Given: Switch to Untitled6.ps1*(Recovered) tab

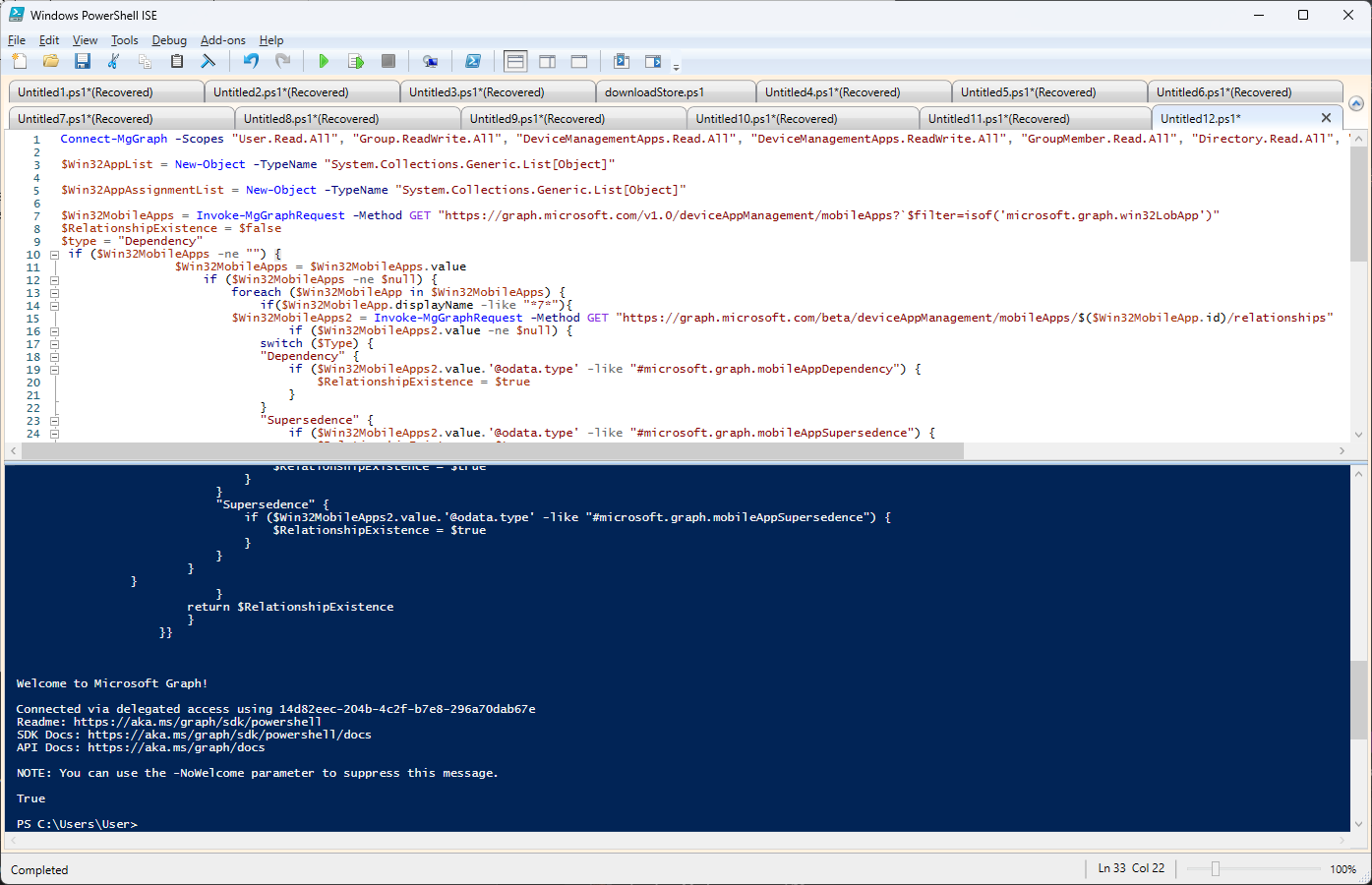Looking at the screenshot, I should click(x=1245, y=92).
